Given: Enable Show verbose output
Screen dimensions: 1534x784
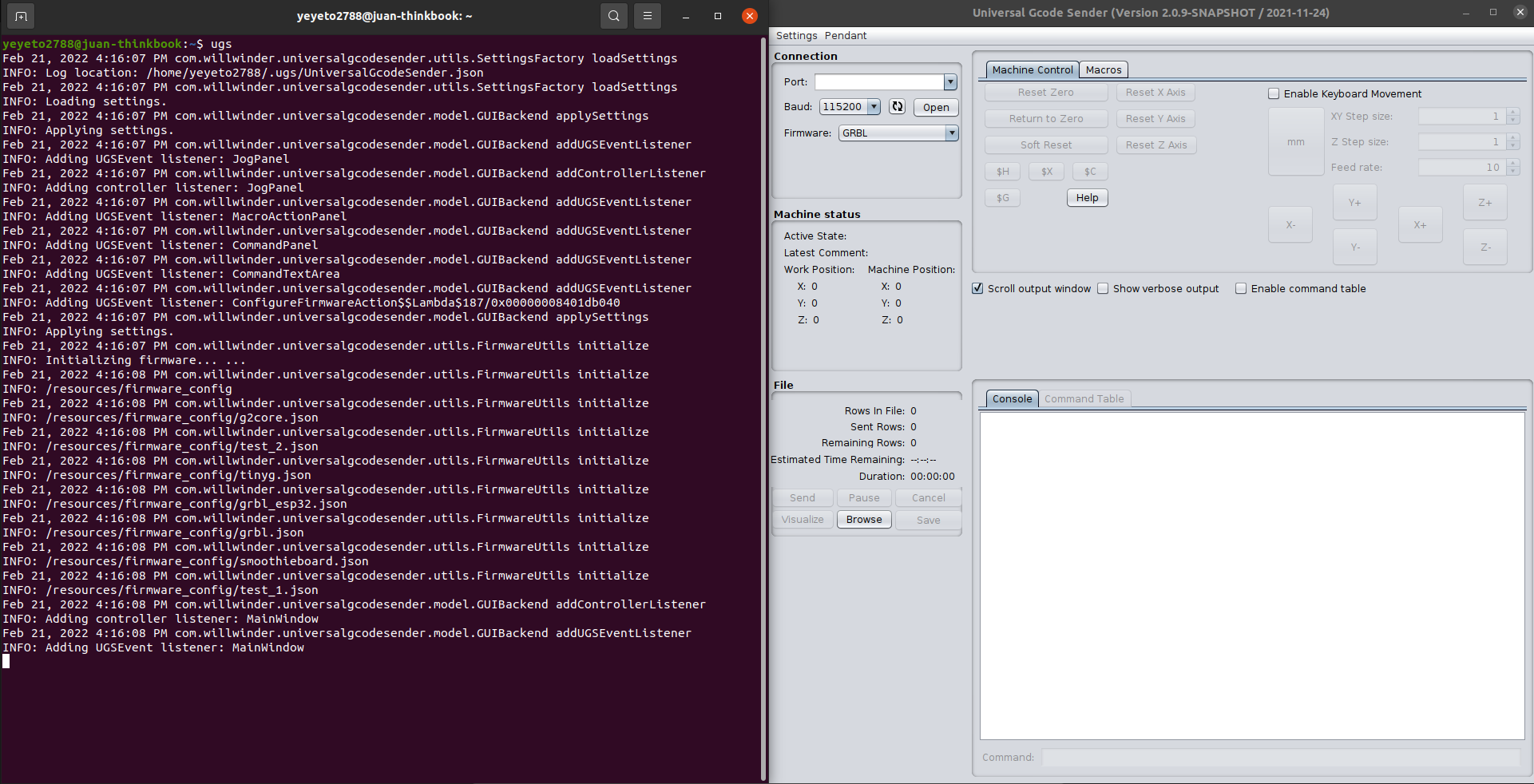Looking at the screenshot, I should point(1103,289).
